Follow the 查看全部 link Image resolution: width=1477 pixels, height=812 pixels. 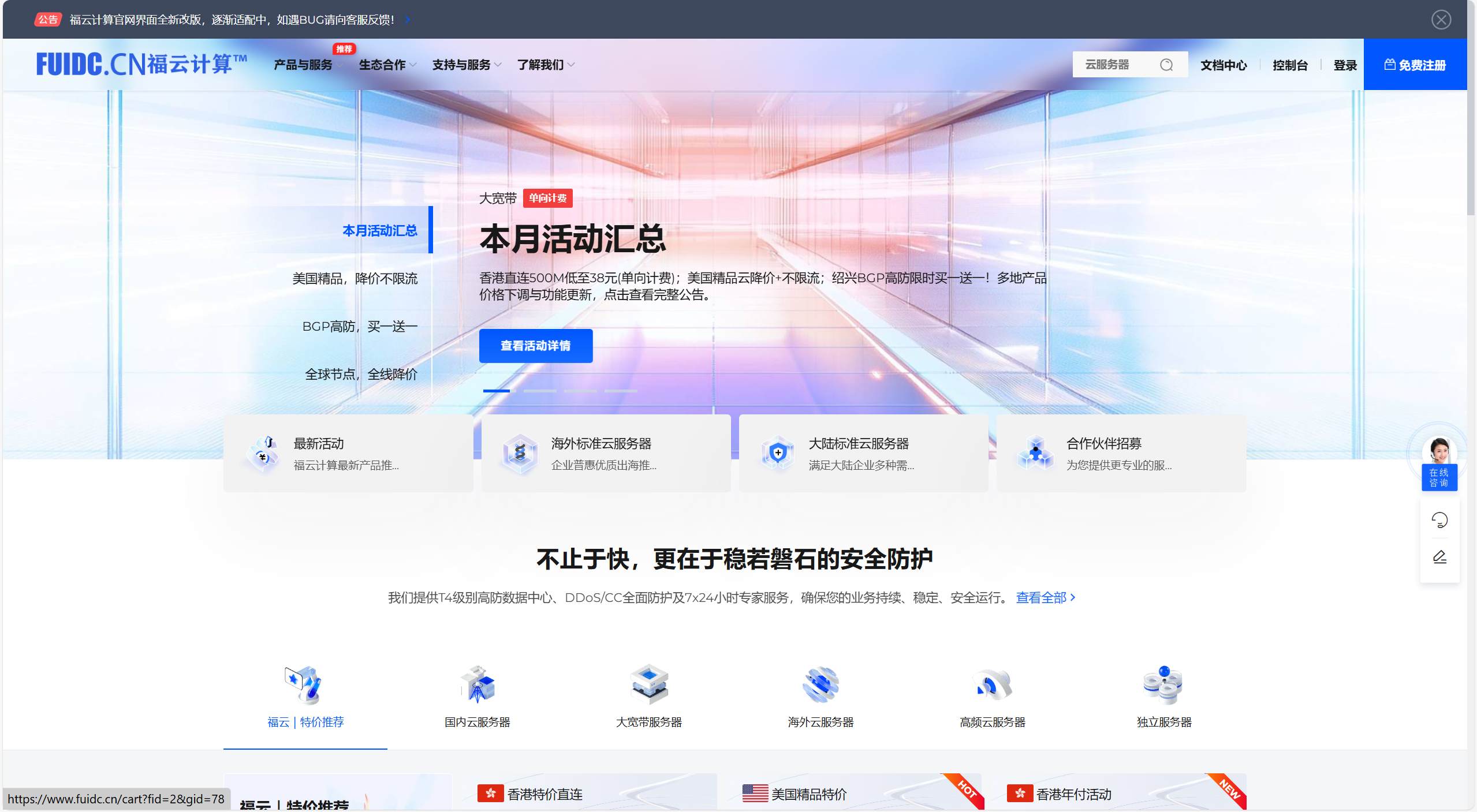point(1040,597)
